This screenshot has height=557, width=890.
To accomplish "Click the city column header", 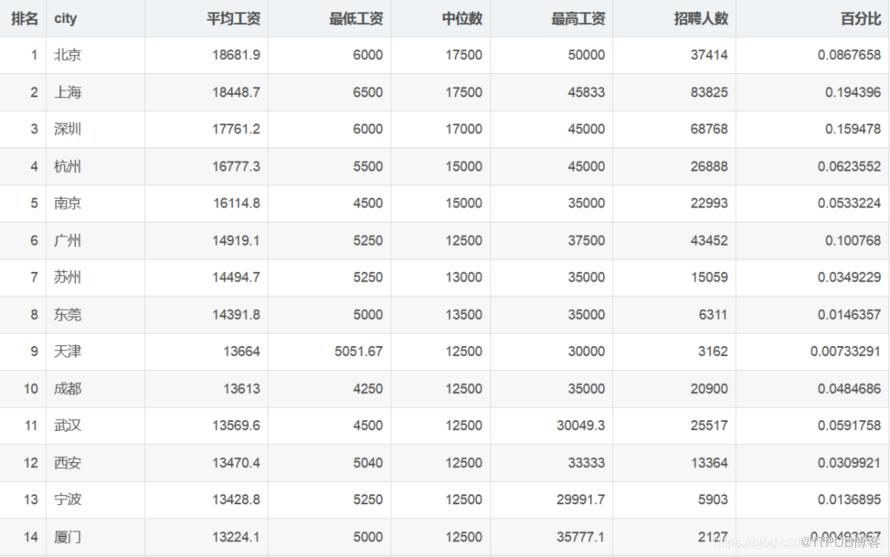I will pyautogui.click(x=65, y=19).
